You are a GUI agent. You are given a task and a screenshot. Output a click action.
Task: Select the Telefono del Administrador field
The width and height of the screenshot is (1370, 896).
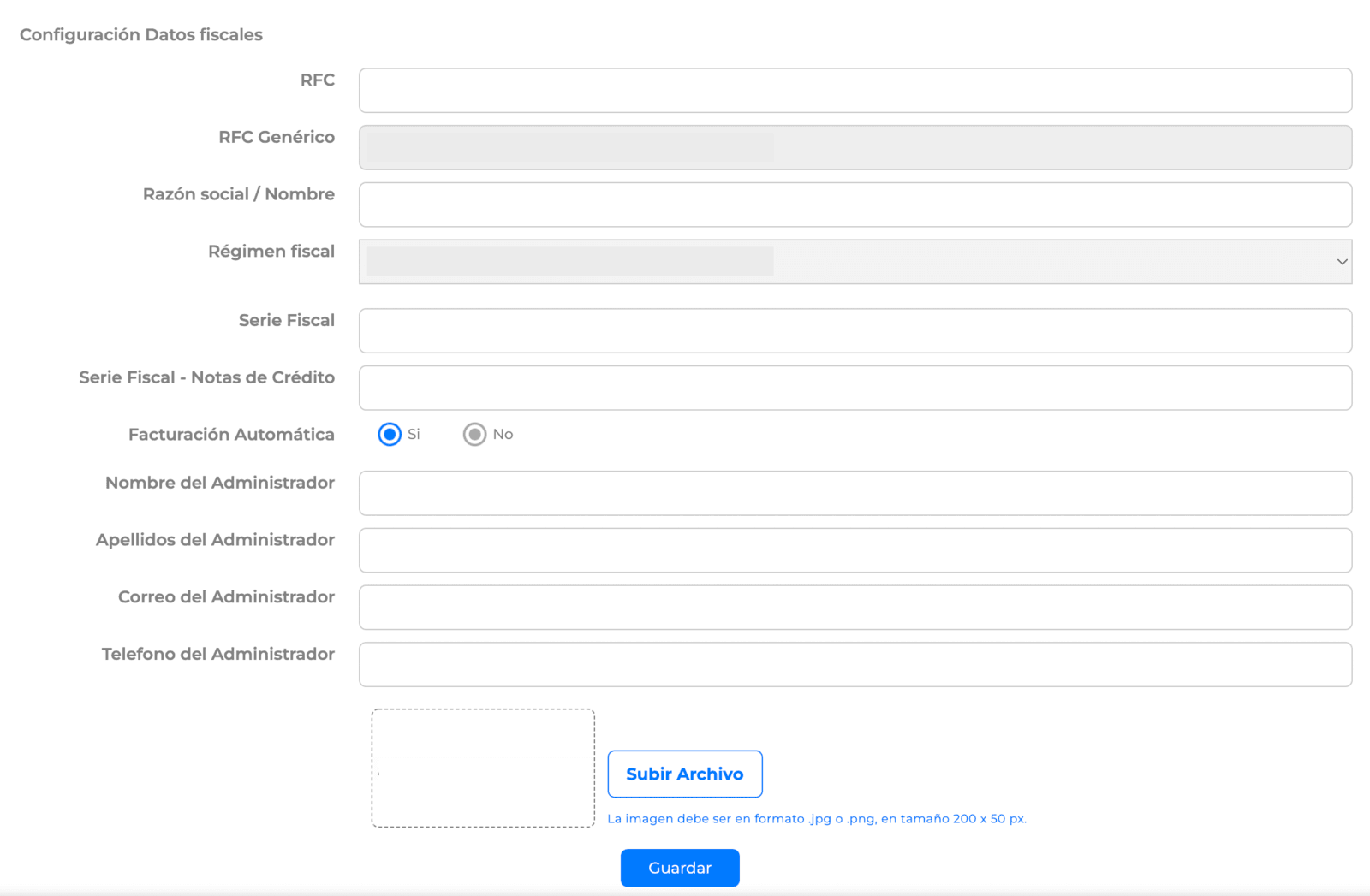click(855, 665)
